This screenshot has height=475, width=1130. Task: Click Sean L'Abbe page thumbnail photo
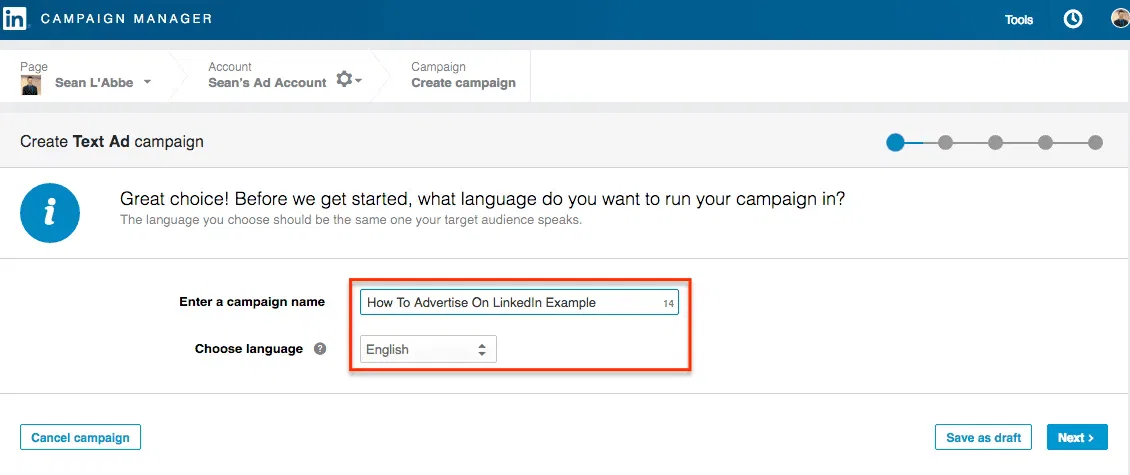(x=30, y=85)
